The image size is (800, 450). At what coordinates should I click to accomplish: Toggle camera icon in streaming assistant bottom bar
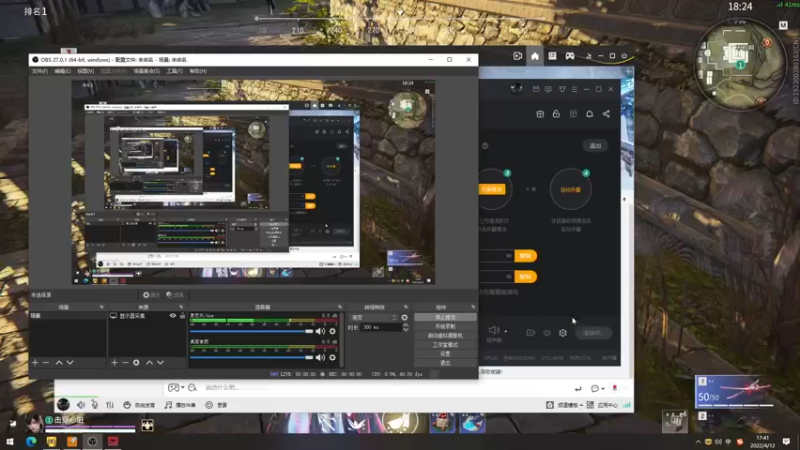click(531, 333)
